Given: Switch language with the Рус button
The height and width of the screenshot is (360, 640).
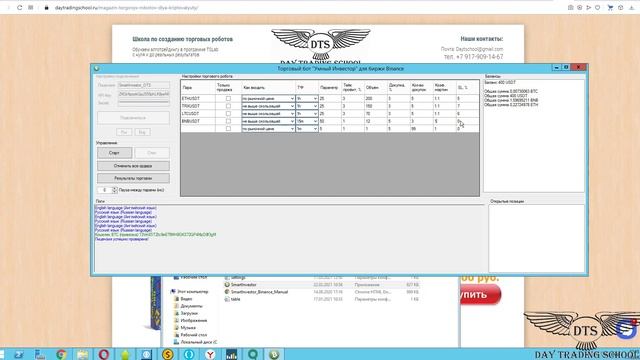Looking at the screenshot, I should coord(124,132).
